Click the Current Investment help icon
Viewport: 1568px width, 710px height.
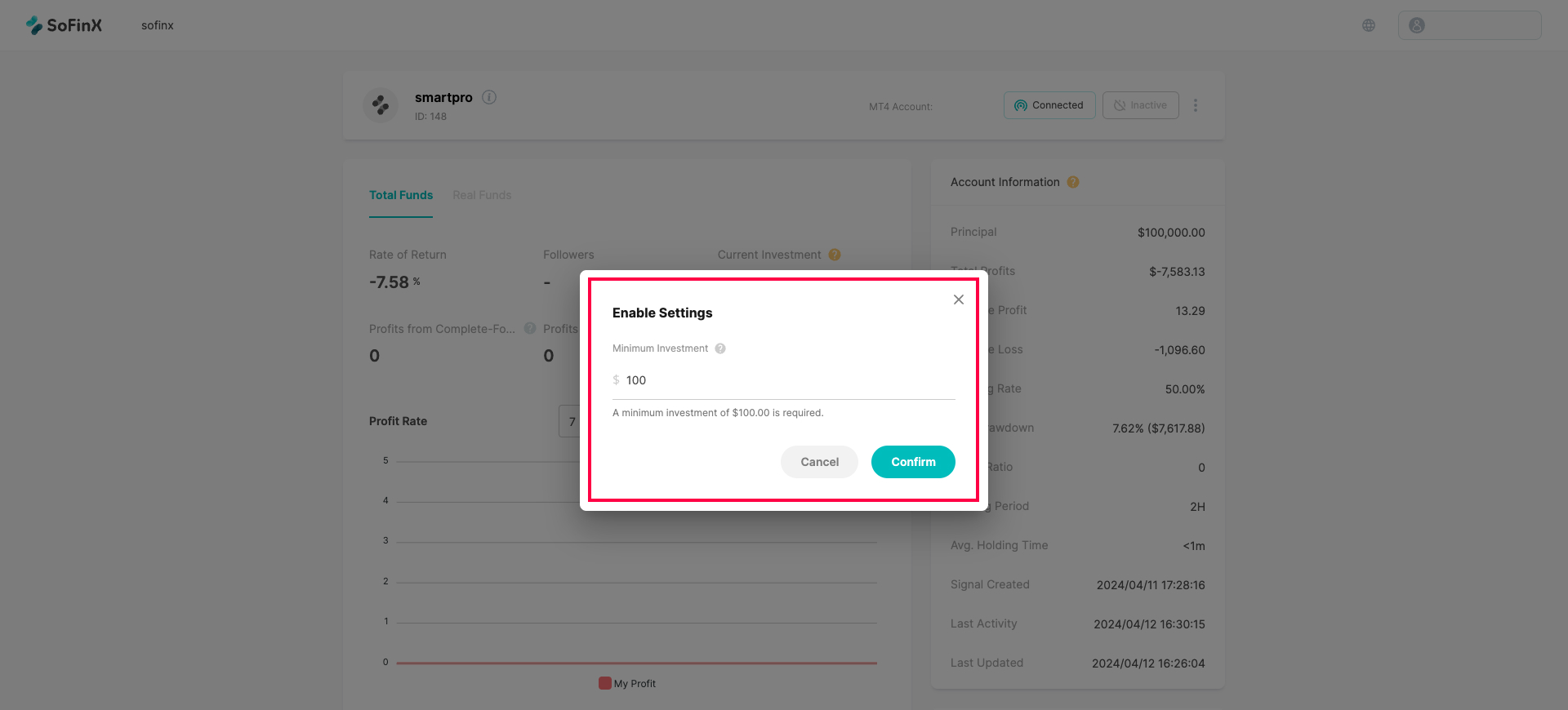point(835,255)
